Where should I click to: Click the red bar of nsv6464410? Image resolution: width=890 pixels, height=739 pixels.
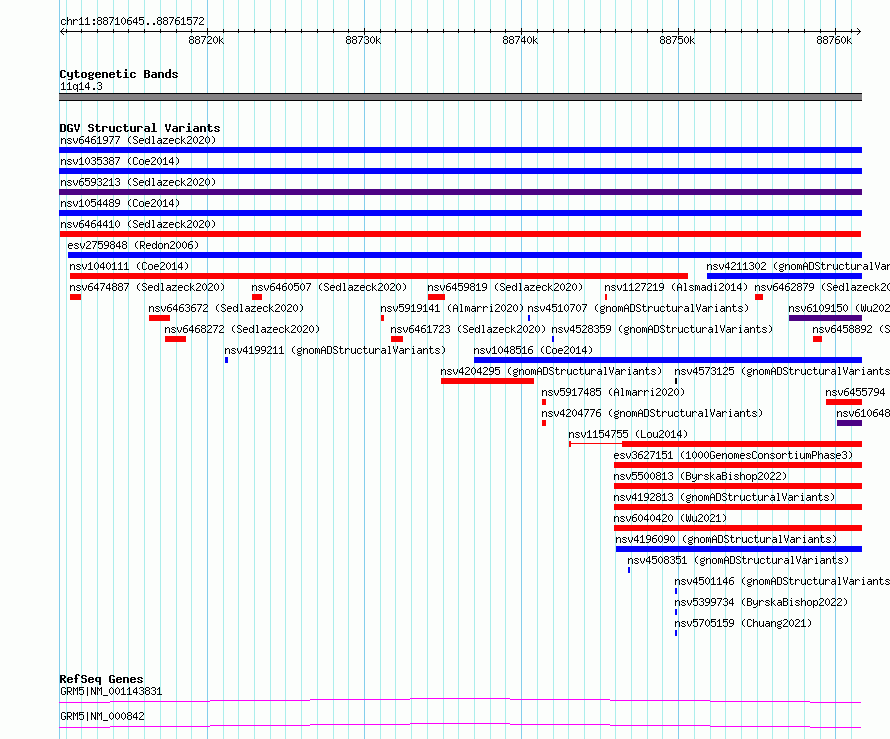[460, 234]
